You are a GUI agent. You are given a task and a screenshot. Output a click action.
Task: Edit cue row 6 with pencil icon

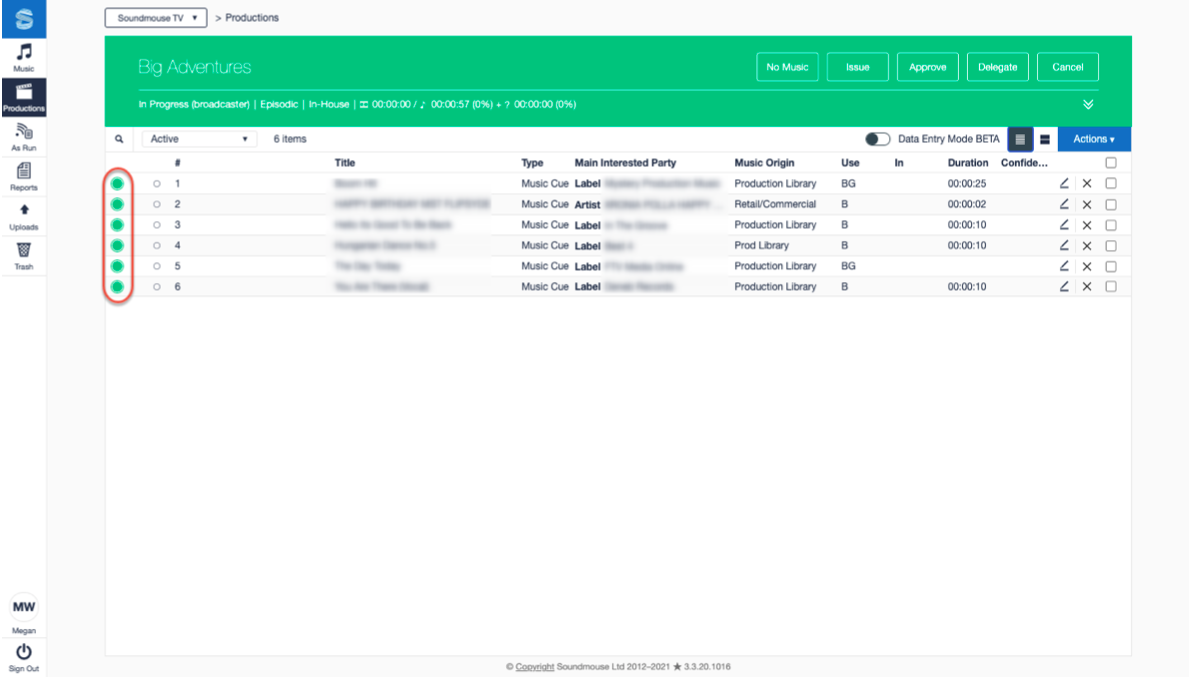pos(1064,286)
